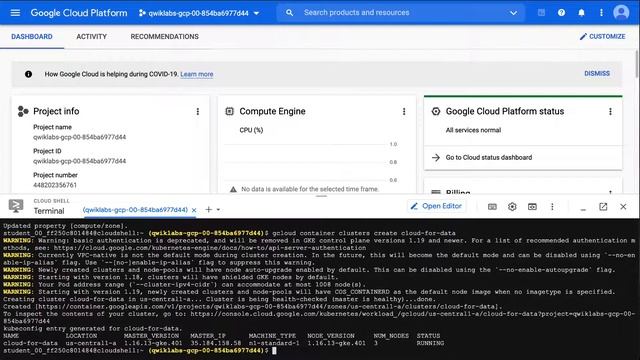
Task: Close the Cloud Shell panel
Action: click(623, 207)
